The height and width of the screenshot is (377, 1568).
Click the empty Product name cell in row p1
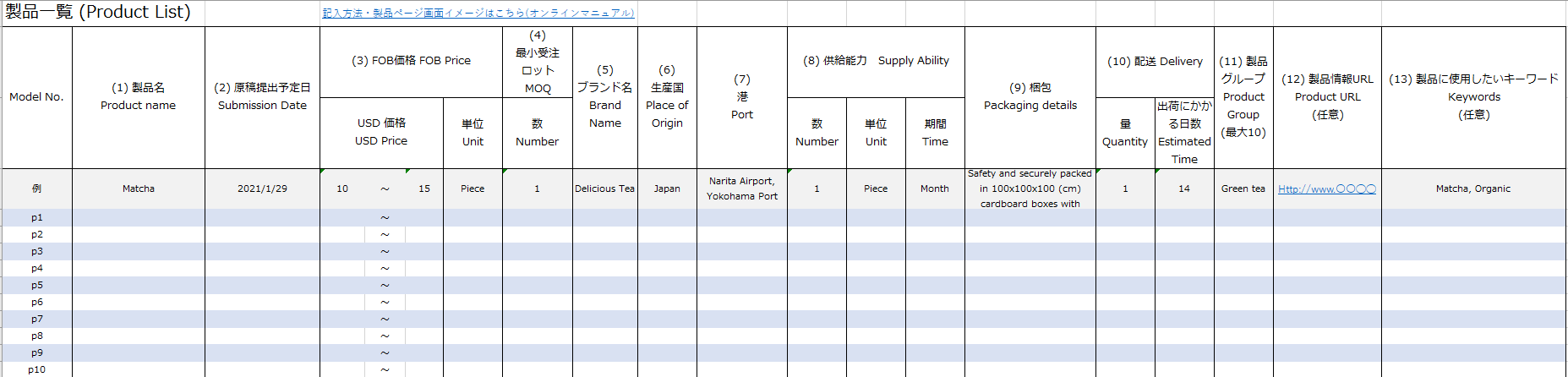point(139,217)
